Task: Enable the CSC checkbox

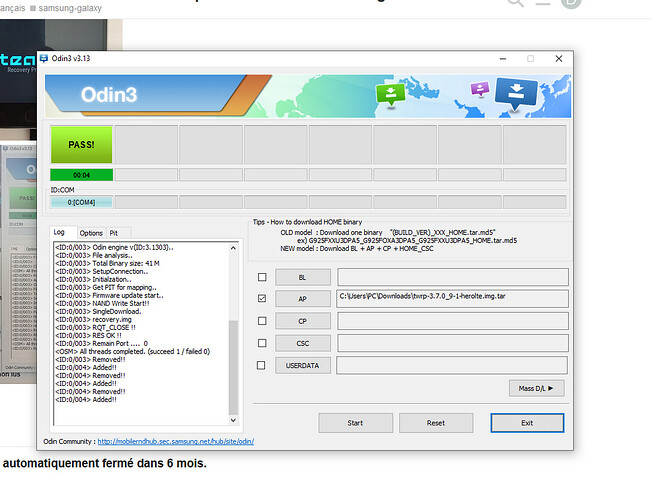Action: (x=262, y=343)
